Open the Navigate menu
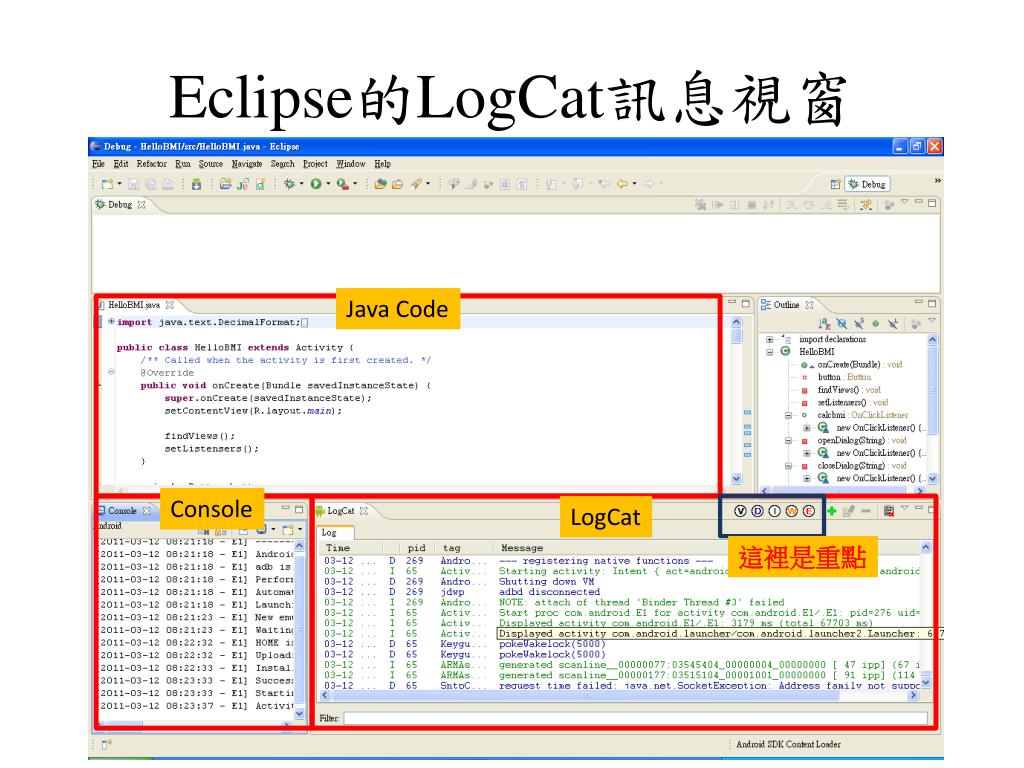The image size is (1024, 768). point(247,164)
